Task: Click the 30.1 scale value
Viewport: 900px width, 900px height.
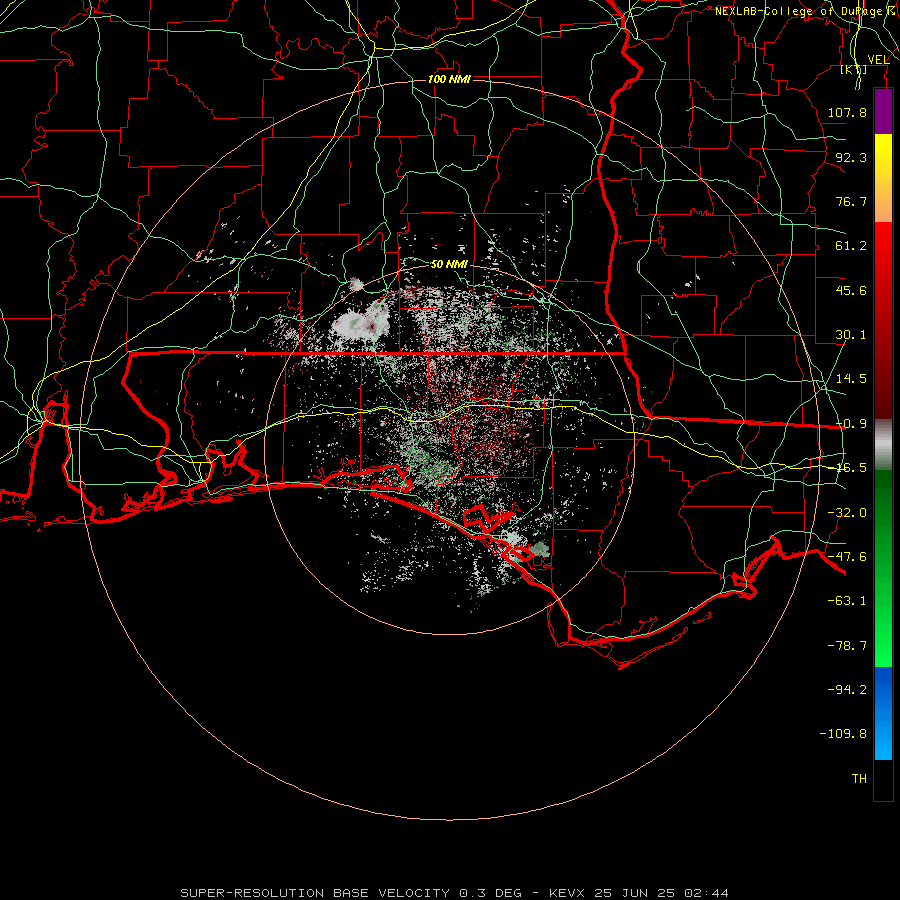Action: tap(851, 335)
